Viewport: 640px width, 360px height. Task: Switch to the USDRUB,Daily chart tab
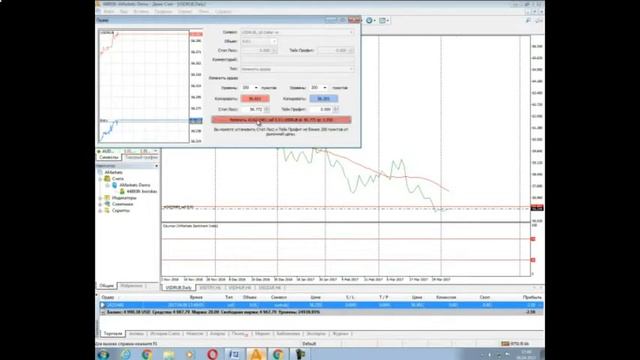(179, 288)
